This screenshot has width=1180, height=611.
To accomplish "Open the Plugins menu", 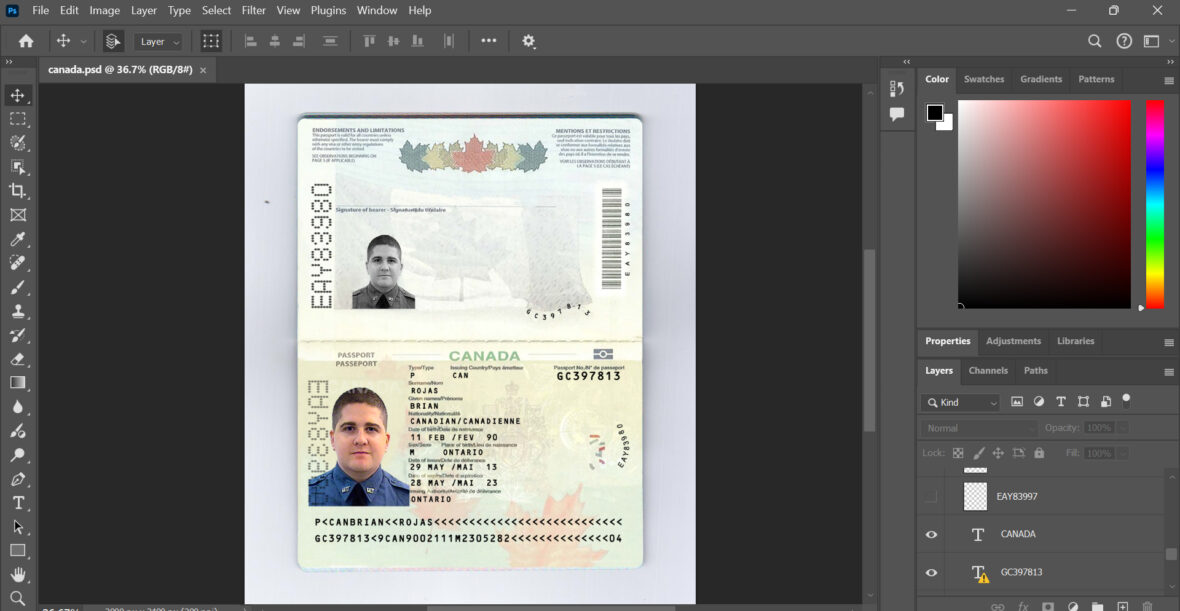I will [328, 11].
